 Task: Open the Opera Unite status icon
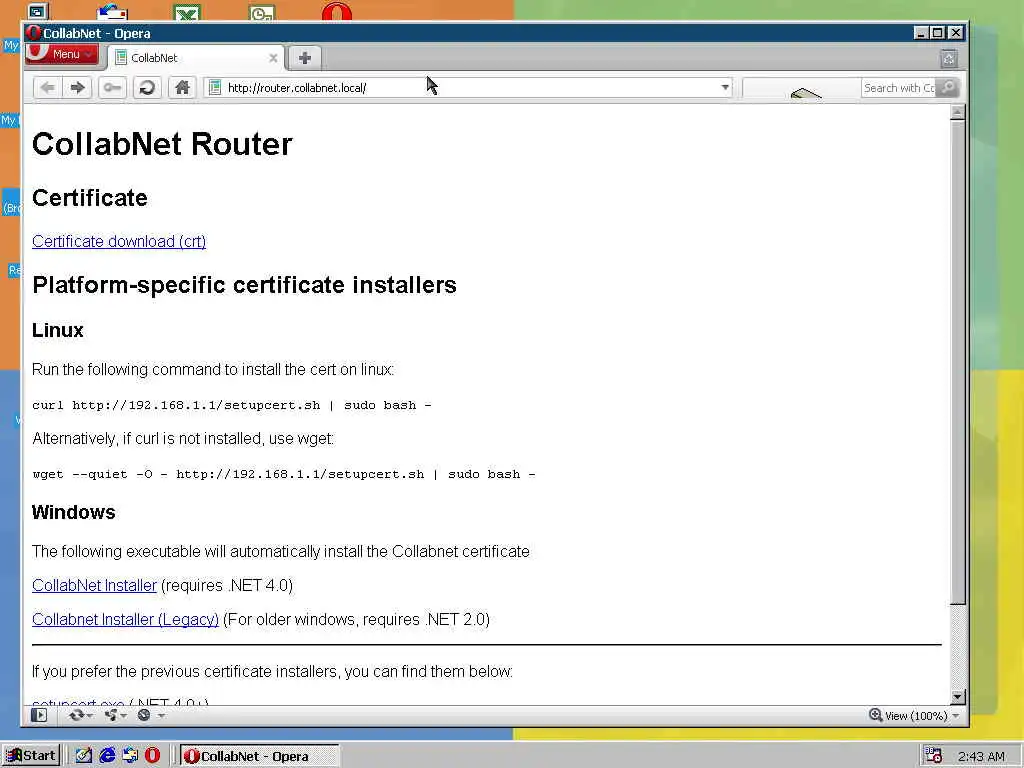111,715
